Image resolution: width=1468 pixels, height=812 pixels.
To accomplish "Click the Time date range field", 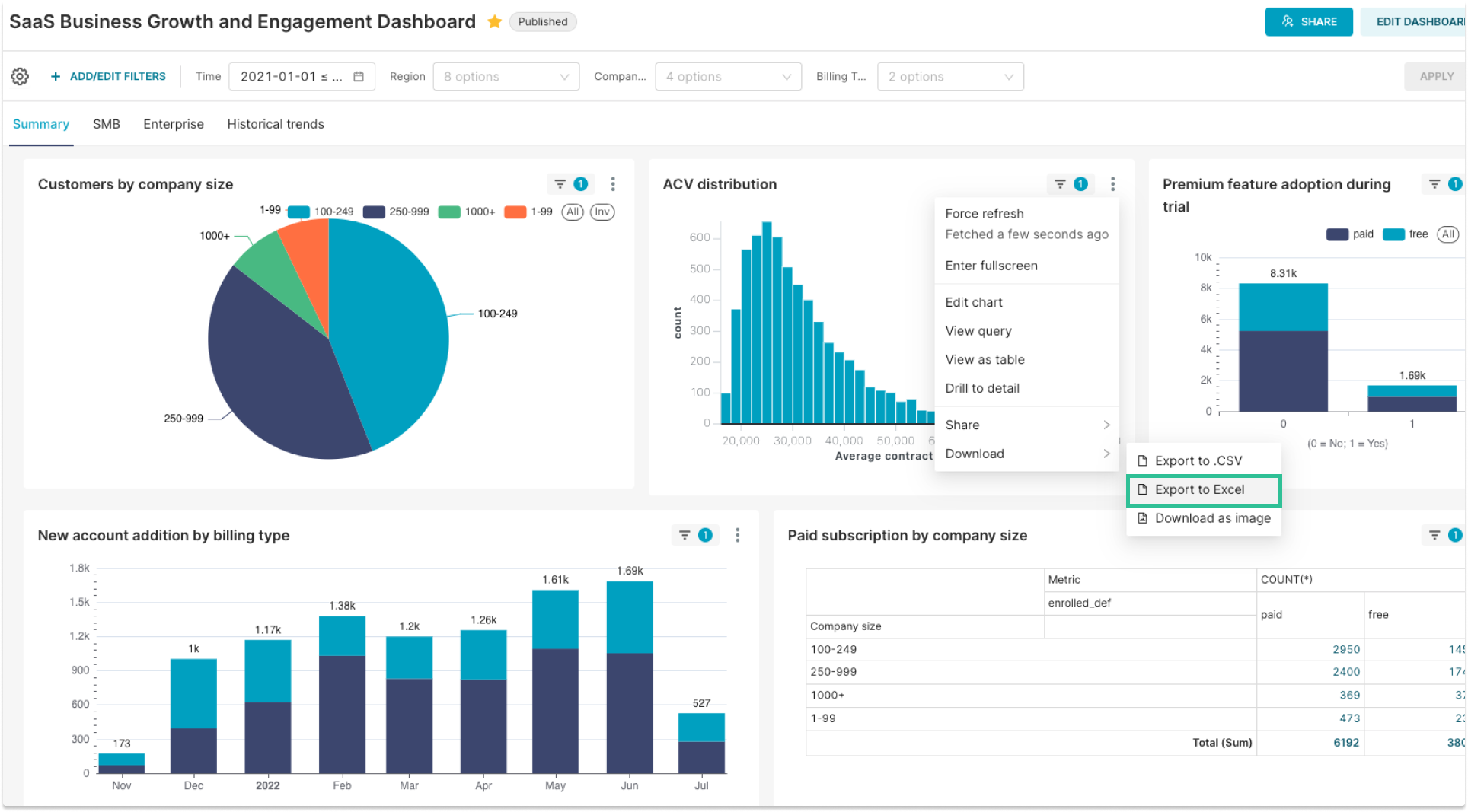I will (293, 76).
